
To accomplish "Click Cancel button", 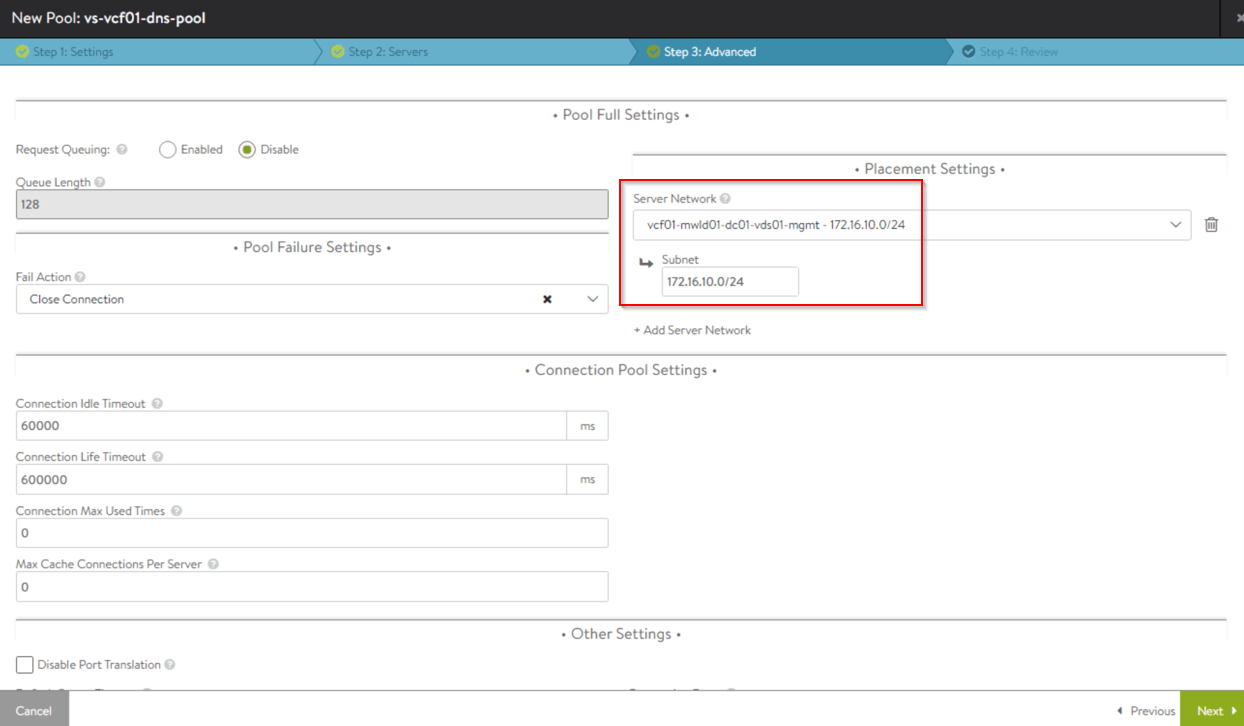I will pyautogui.click(x=34, y=710).
